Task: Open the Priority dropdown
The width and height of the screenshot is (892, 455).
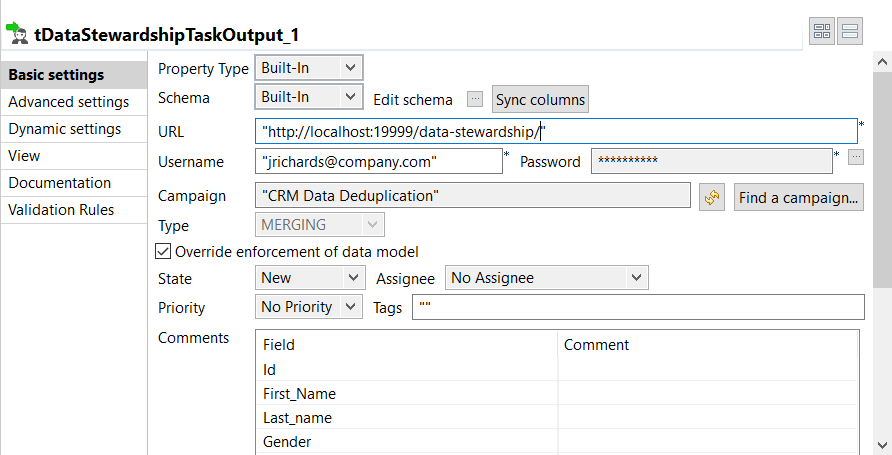Action: tap(308, 307)
